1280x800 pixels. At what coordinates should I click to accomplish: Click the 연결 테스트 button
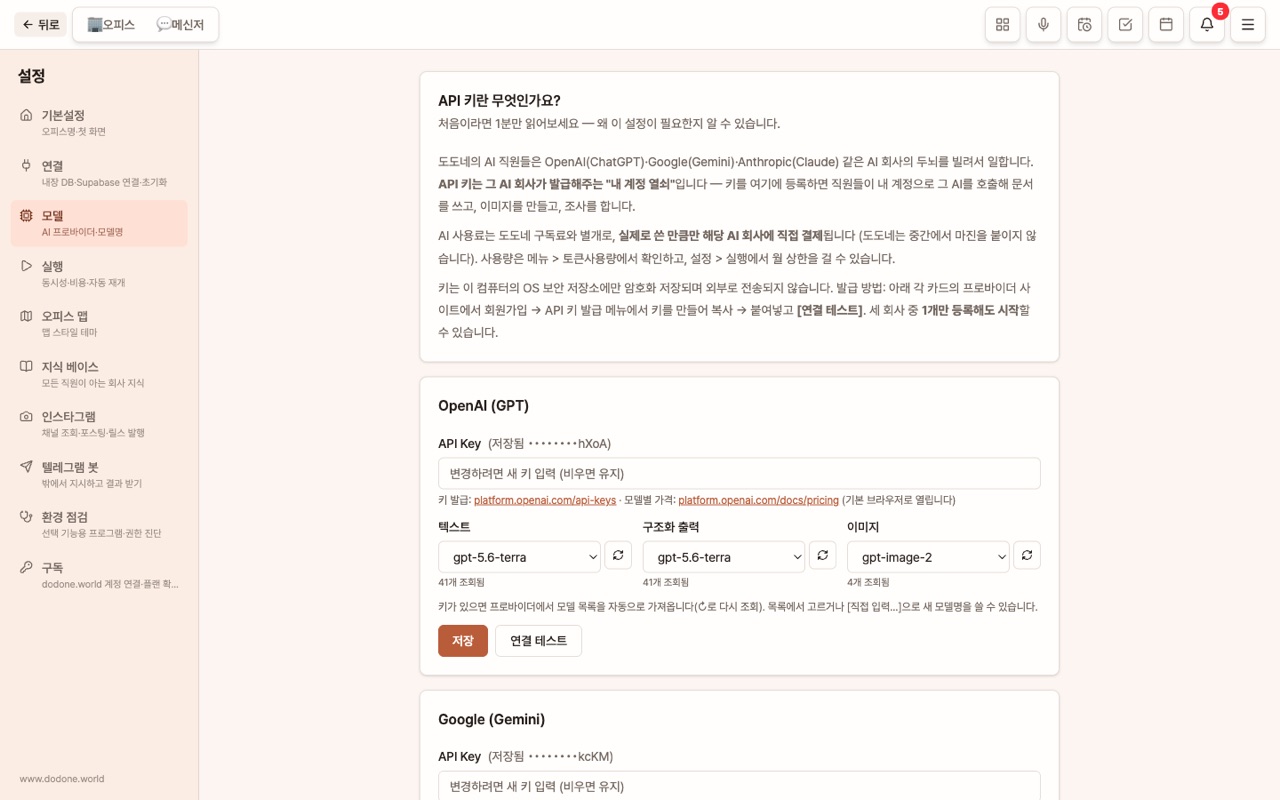(x=538, y=641)
